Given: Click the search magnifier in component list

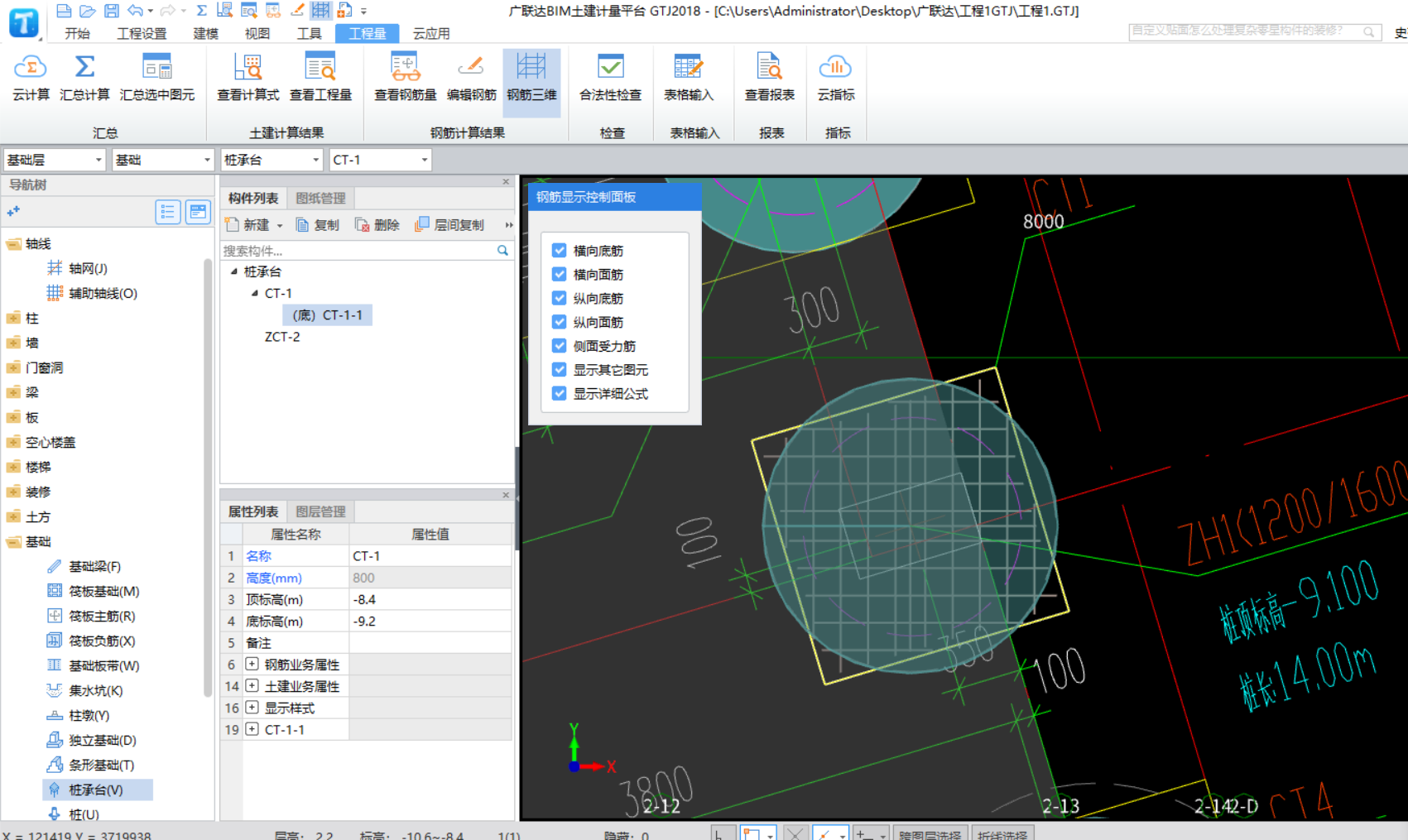Looking at the screenshot, I should click(x=502, y=251).
